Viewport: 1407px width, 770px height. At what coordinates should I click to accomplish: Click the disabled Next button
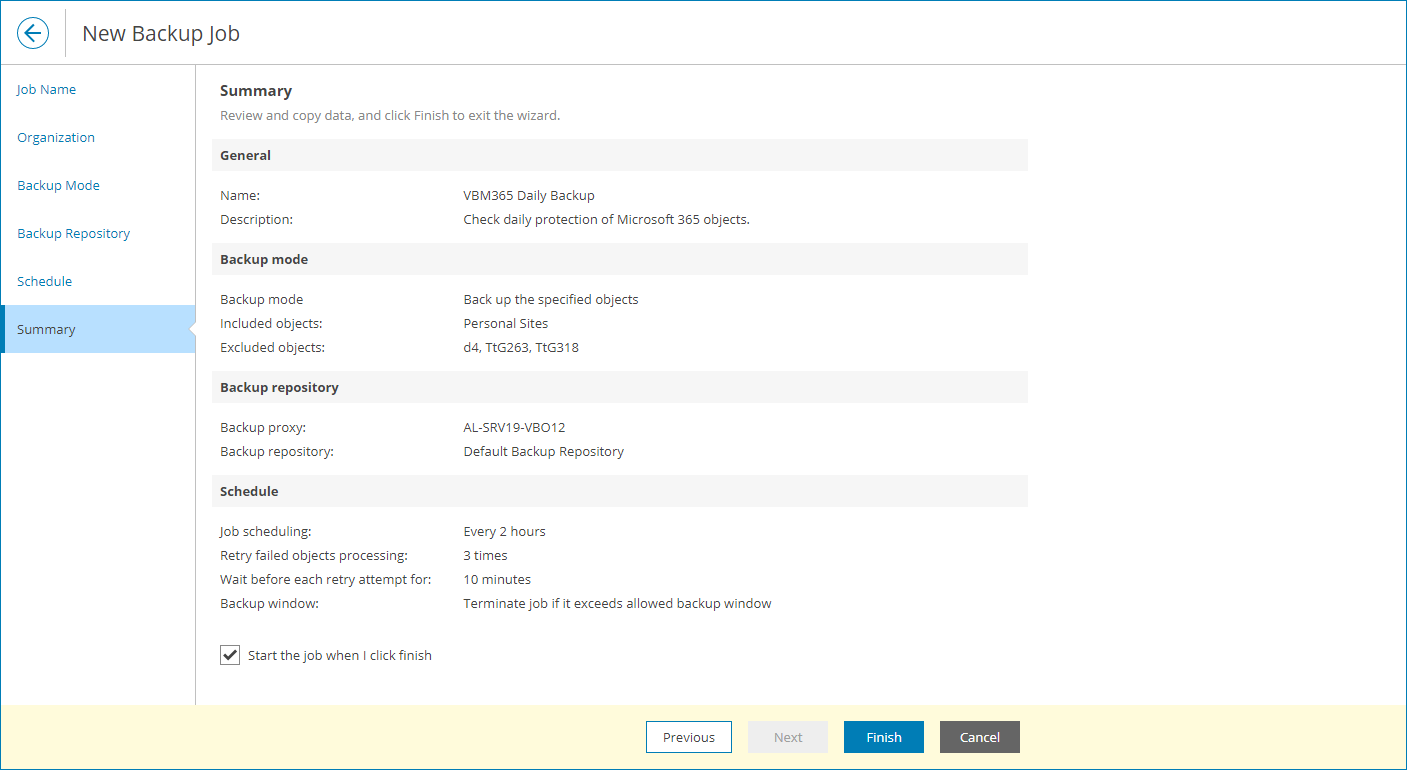point(787,737)
